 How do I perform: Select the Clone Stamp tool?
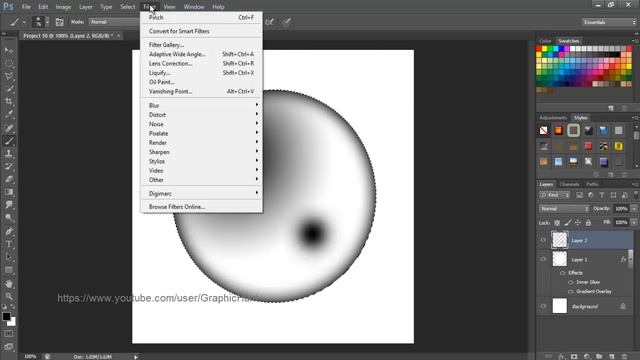[x=9, y=154]
